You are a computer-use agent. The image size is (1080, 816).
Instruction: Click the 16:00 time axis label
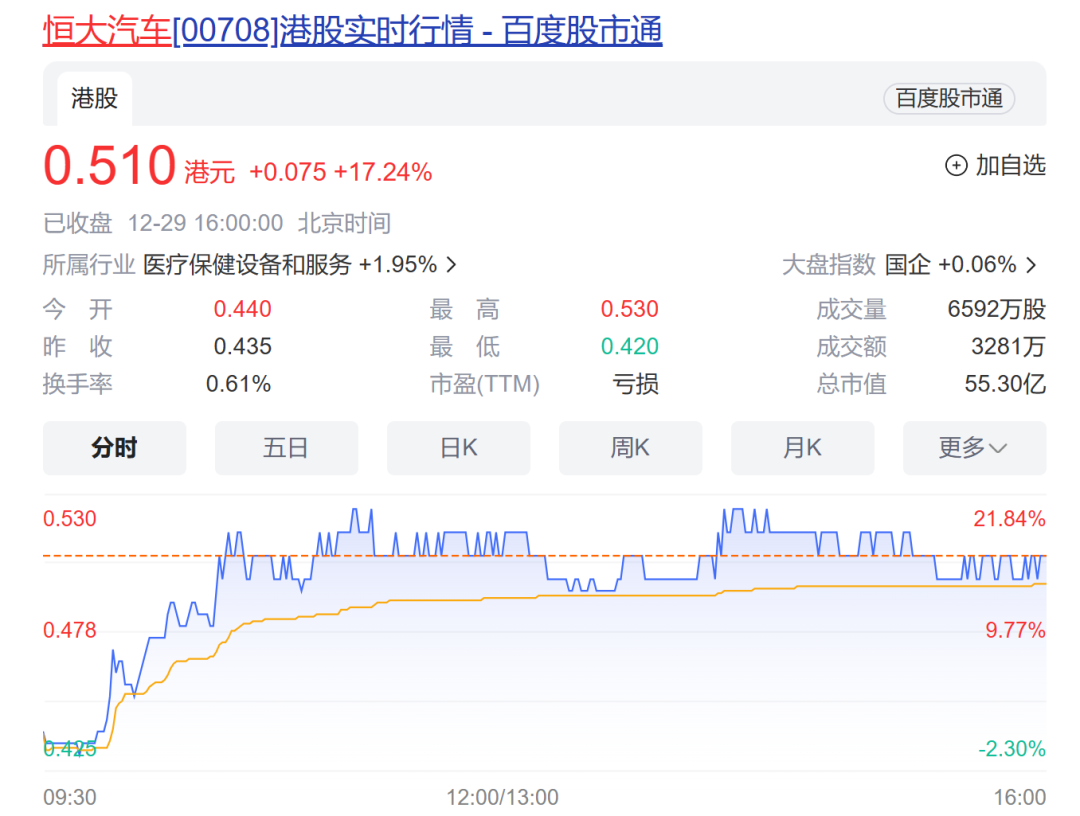1019,797
